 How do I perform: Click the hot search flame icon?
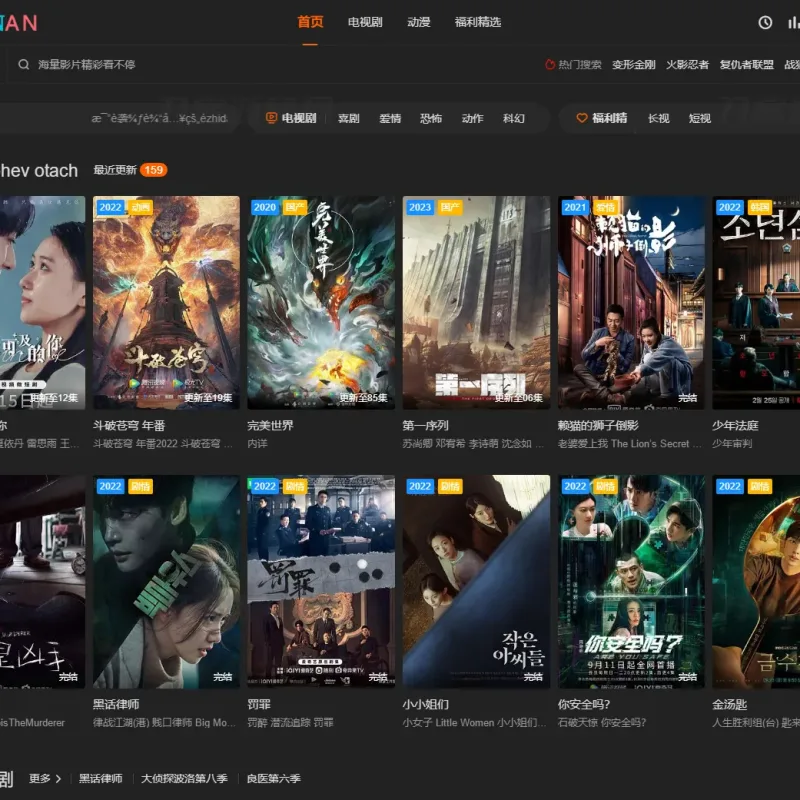[x=549, y=65]
